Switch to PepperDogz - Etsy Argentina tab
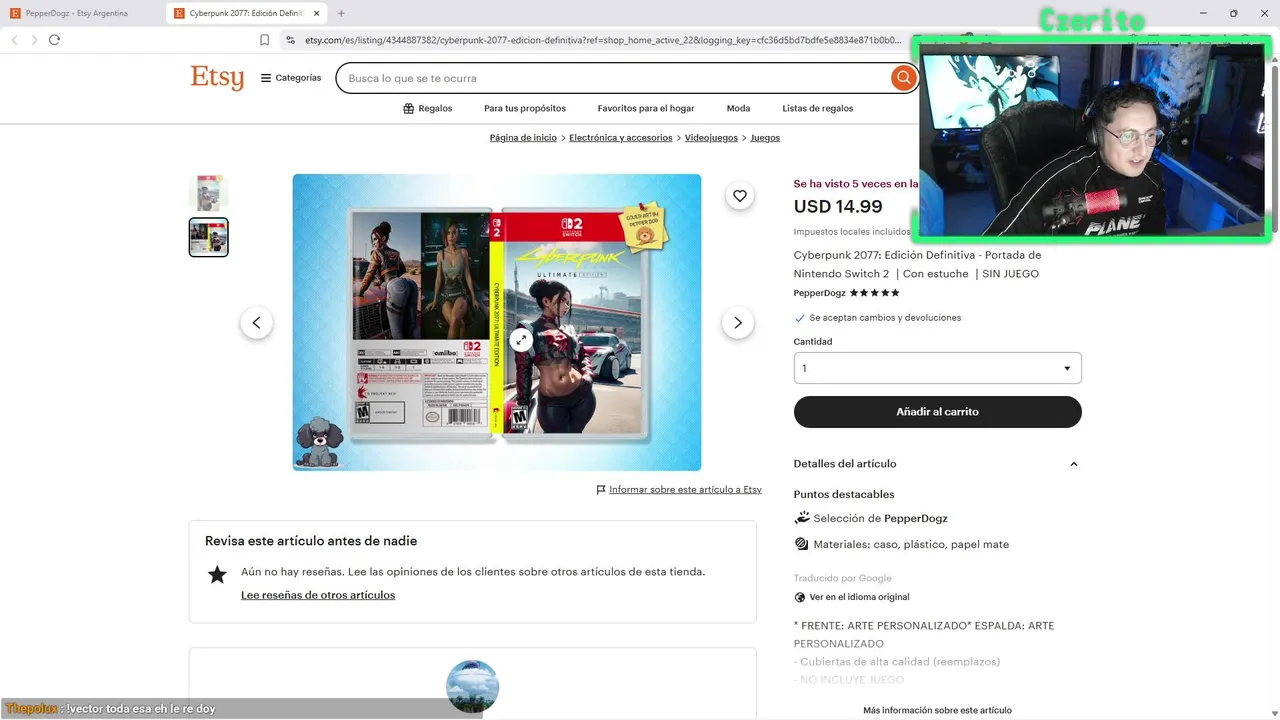 coord(76,13)
